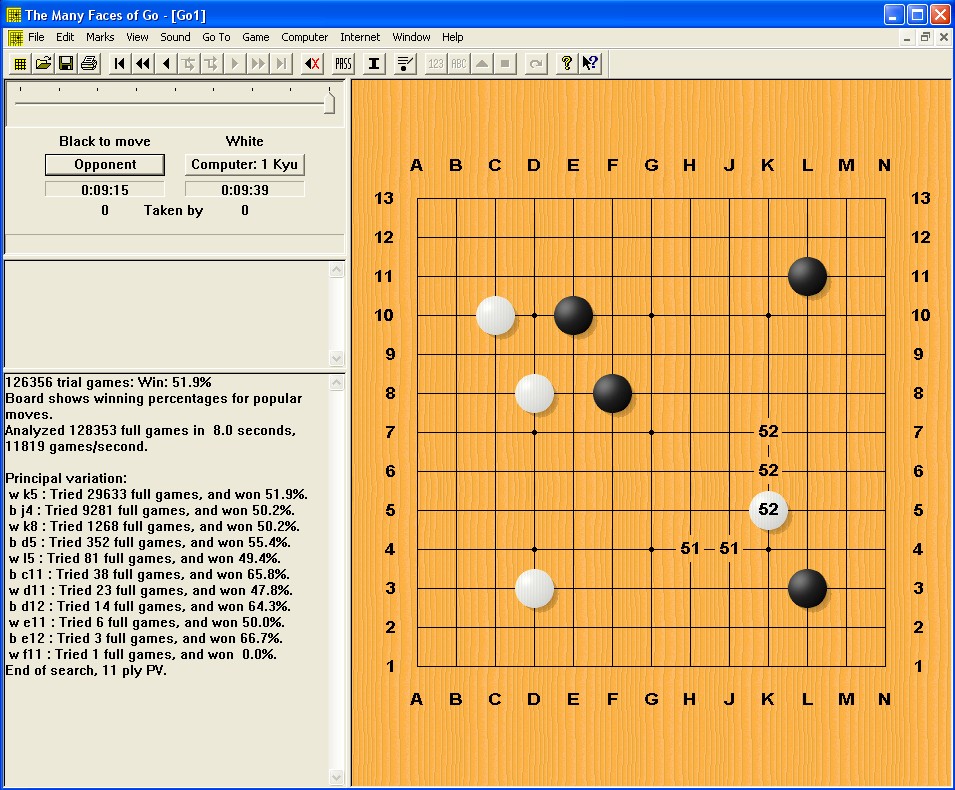Click the Opponent player button
Screen dimensions: 955x790
[105, 164]
